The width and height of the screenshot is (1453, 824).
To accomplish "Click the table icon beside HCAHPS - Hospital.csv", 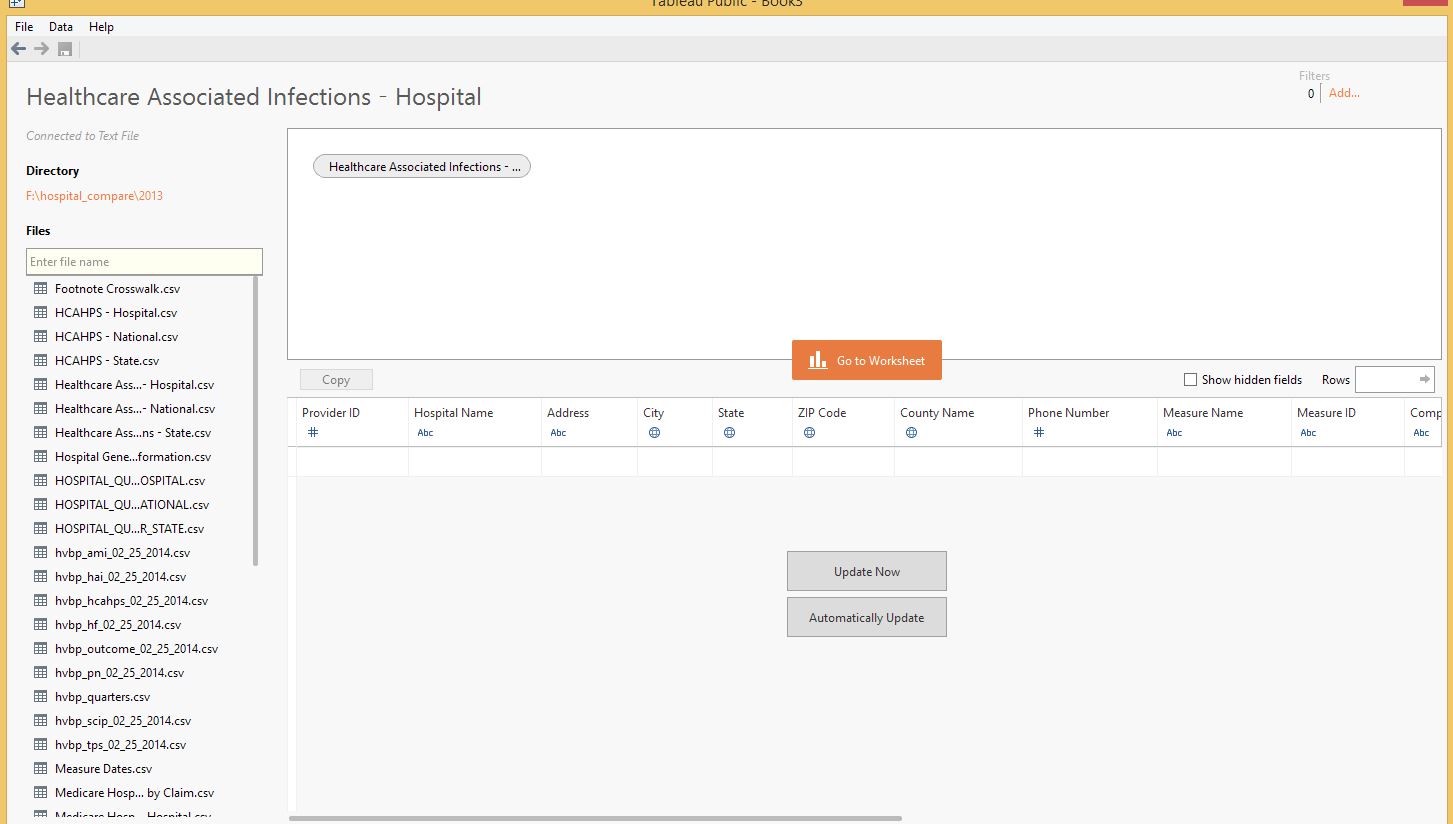I will coord(41,312).
